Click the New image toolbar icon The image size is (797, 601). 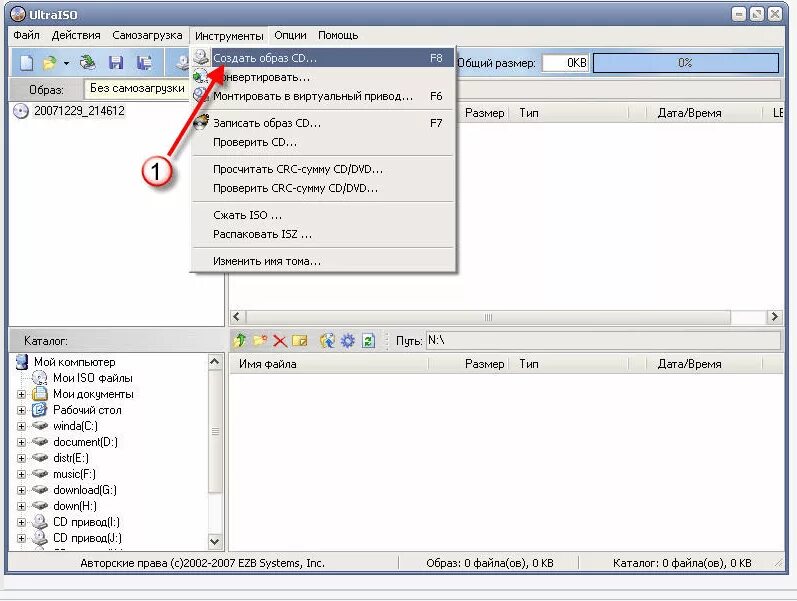26,63
